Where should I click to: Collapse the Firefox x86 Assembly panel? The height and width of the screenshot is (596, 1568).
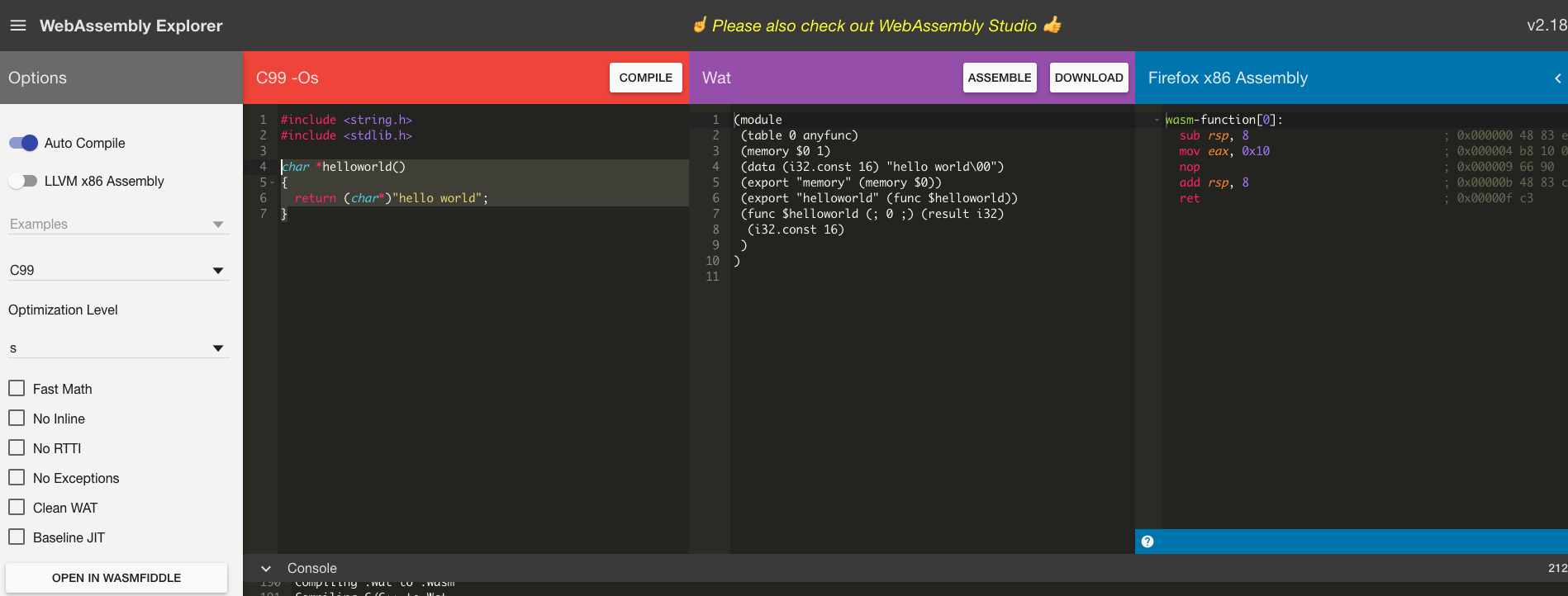[x=1557, y=78]
